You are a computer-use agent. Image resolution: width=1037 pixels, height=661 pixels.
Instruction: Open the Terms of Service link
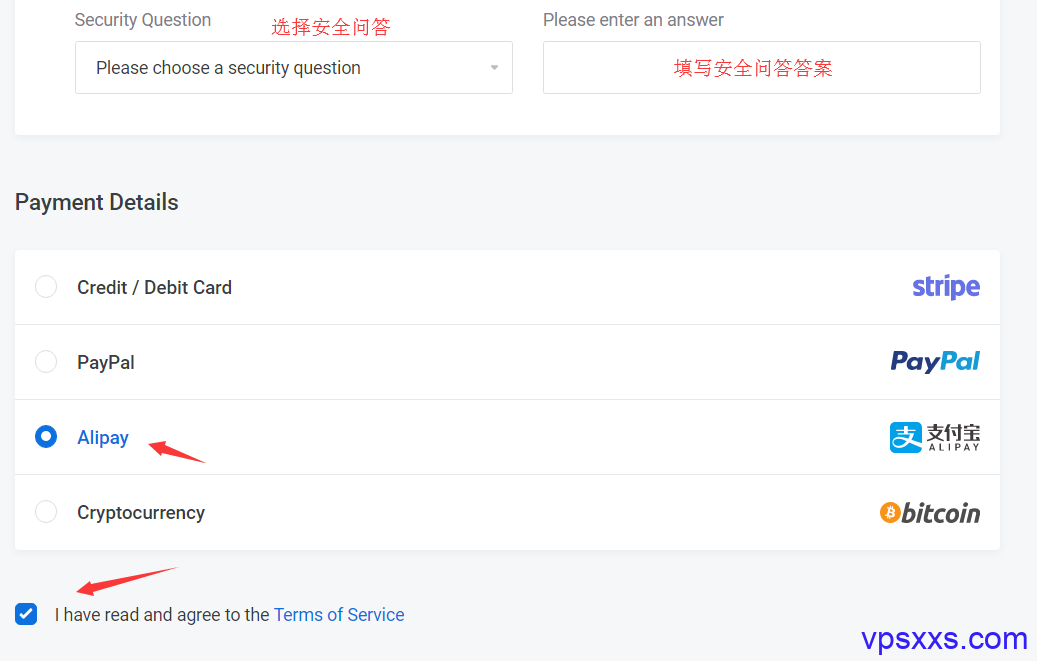[x=339, y=615]
